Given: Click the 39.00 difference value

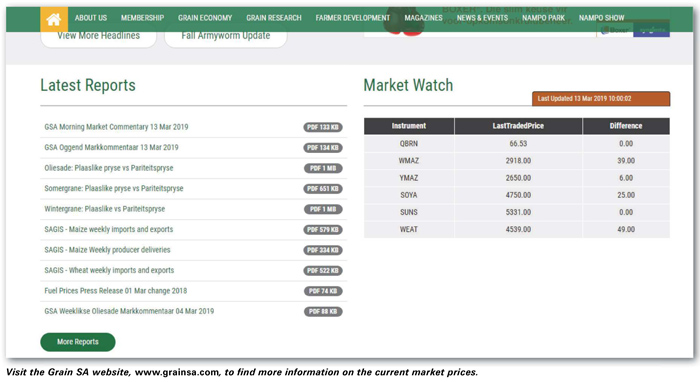Looking at the screenshot, I should point(626,161).
